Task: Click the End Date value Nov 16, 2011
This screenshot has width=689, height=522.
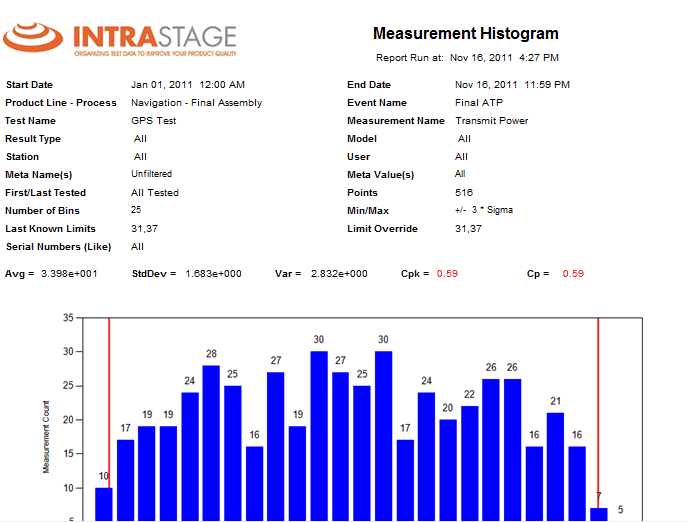Action: pos(512,85)
